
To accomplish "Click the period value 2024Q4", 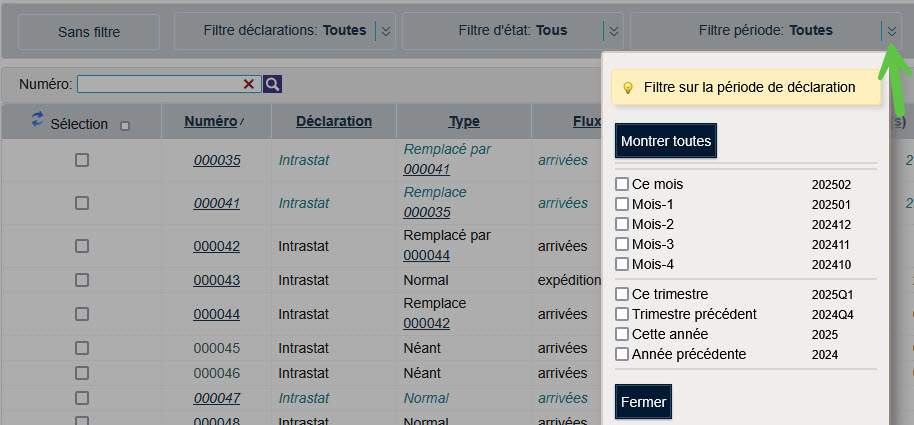I will tap(832, 315).
